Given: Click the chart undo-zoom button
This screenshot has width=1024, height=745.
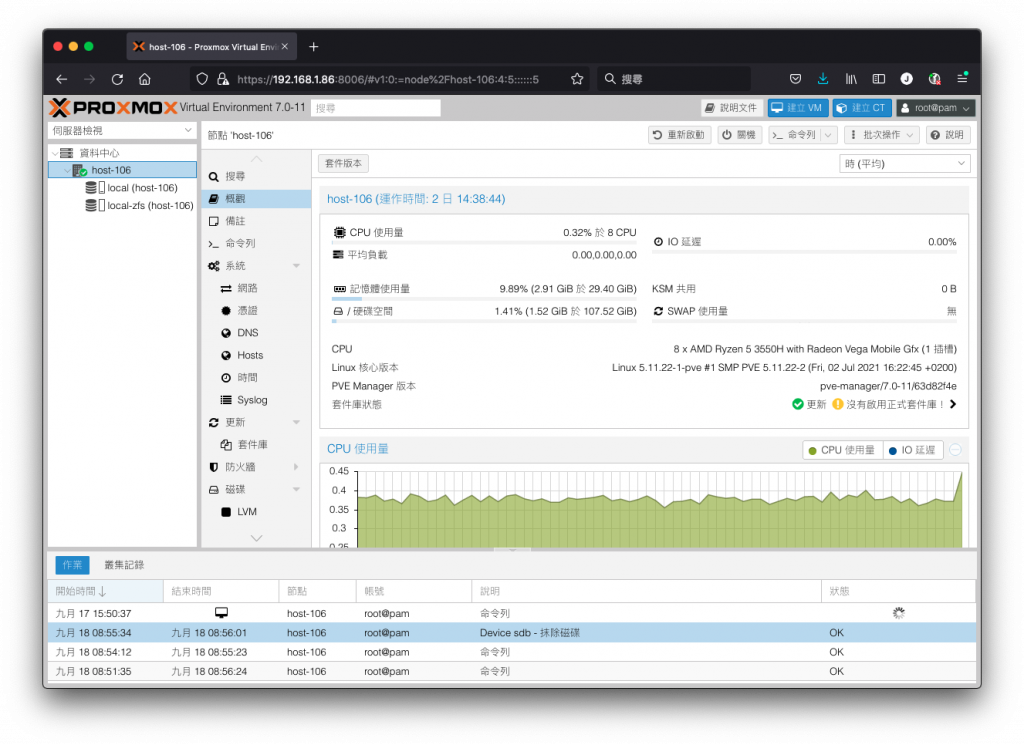Looking at the screenshot, I should coord(955,450).
